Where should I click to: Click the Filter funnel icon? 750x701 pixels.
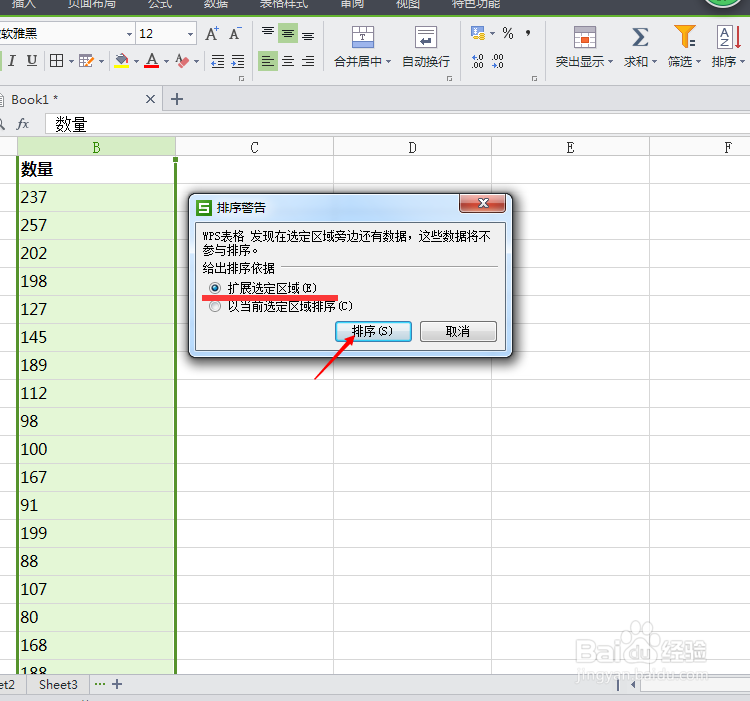pos(684,36)
